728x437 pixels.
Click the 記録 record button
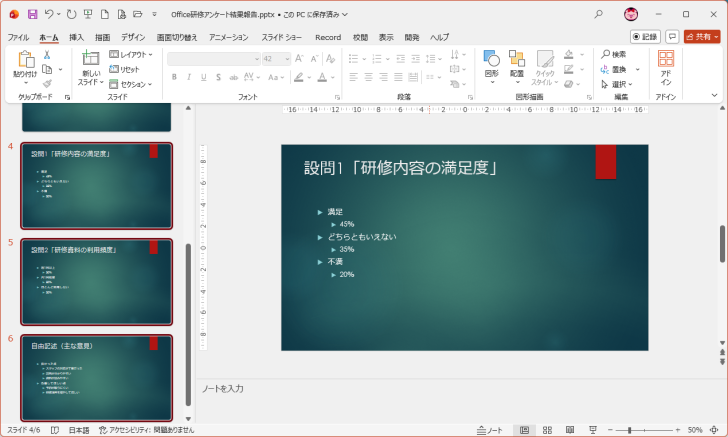(x=645, y=36)
